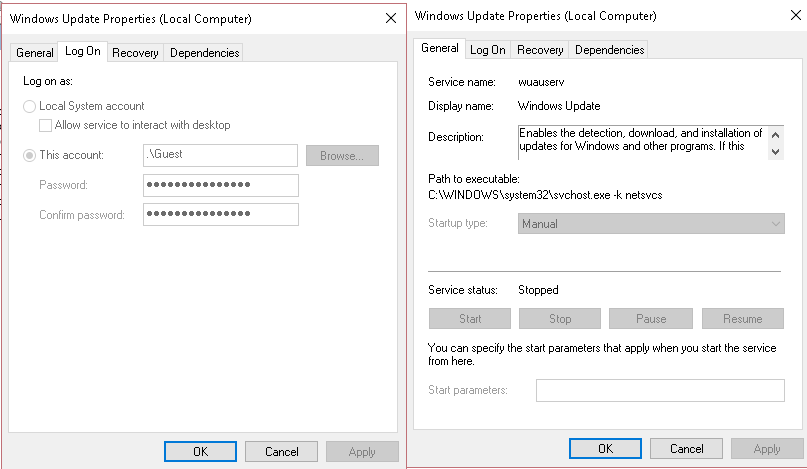Close the right Windows Update Properties dialog
807x469 pixels.
click(796, 15)
